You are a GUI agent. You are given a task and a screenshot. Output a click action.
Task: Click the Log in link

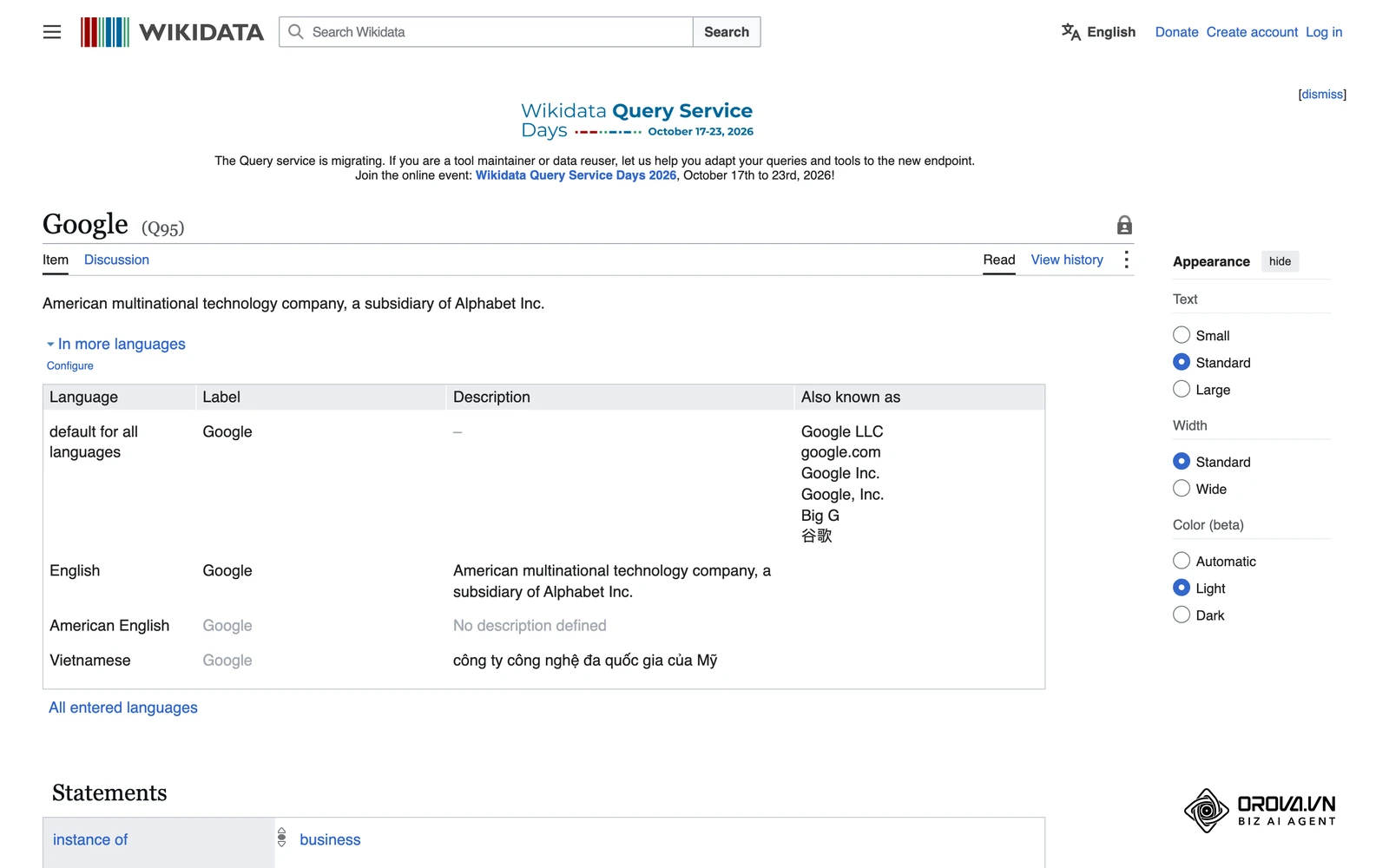(x=1324, y=32)
